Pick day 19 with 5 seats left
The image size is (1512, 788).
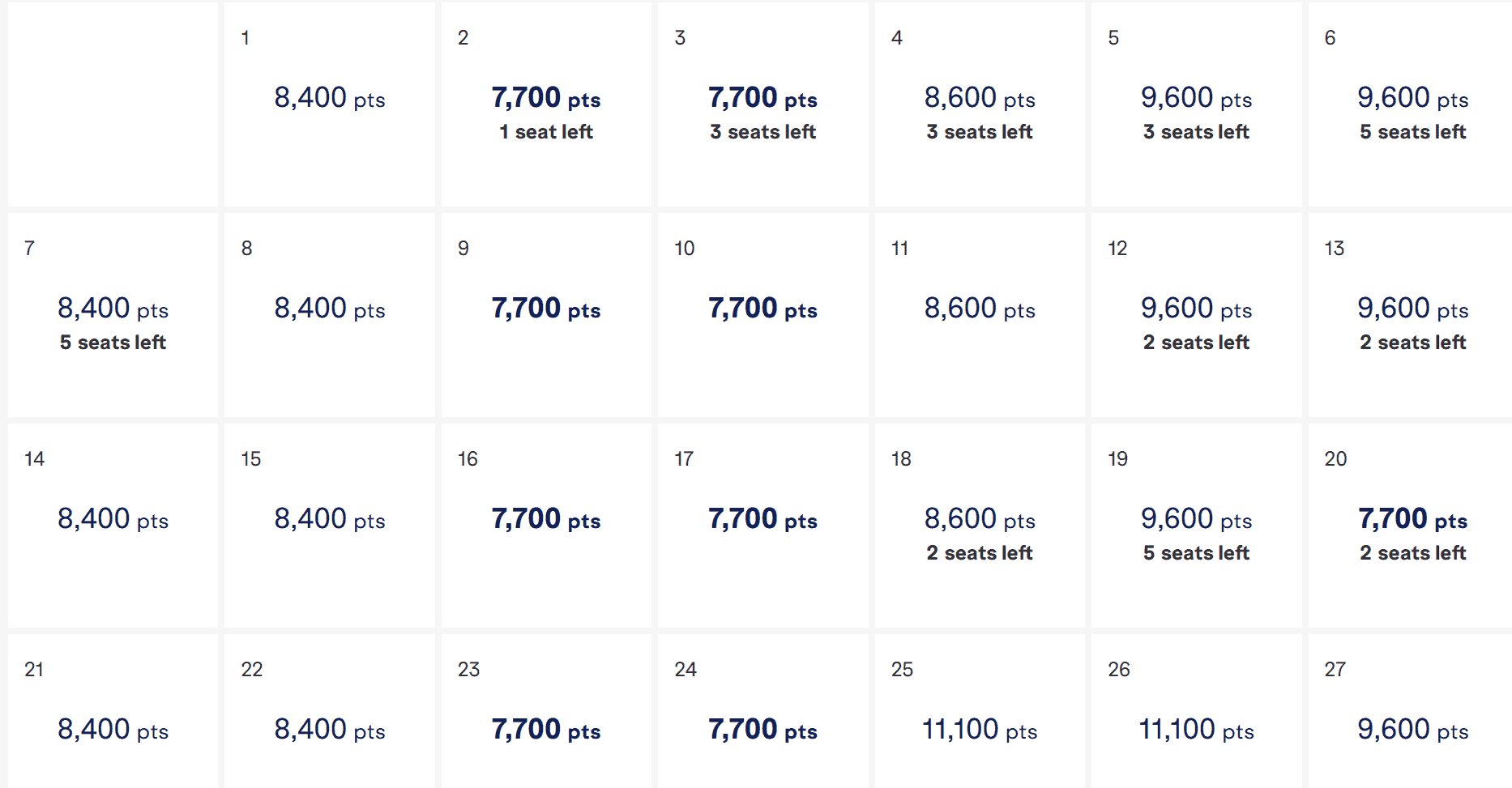1196,526
